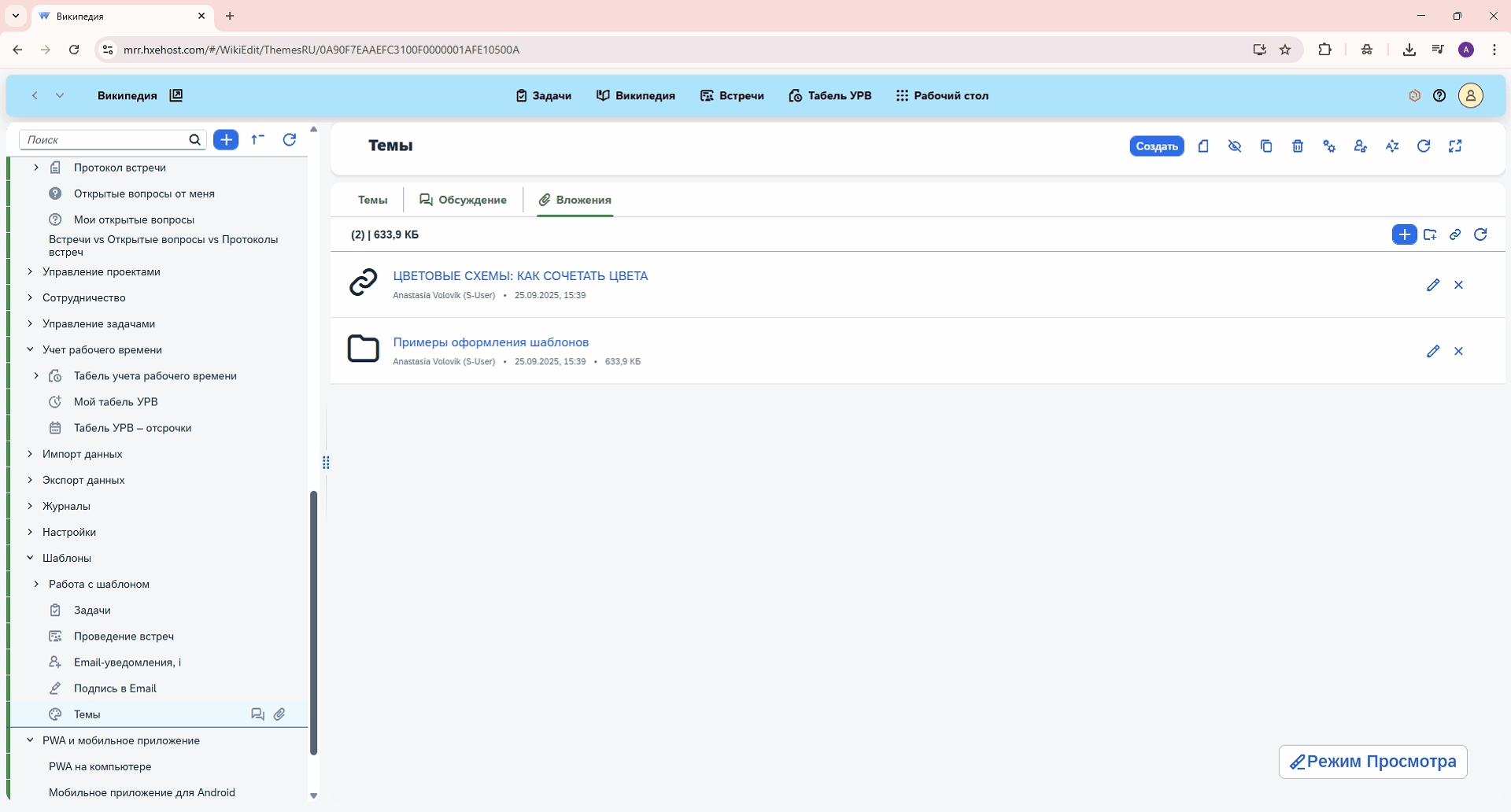Click the Поиск search field
This screenshot has height=812, width=1511.
[x=104, y=139]
